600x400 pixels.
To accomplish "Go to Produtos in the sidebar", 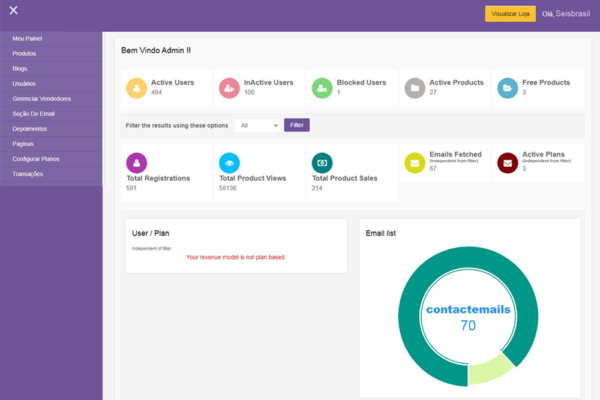I will tap(25, 53).
